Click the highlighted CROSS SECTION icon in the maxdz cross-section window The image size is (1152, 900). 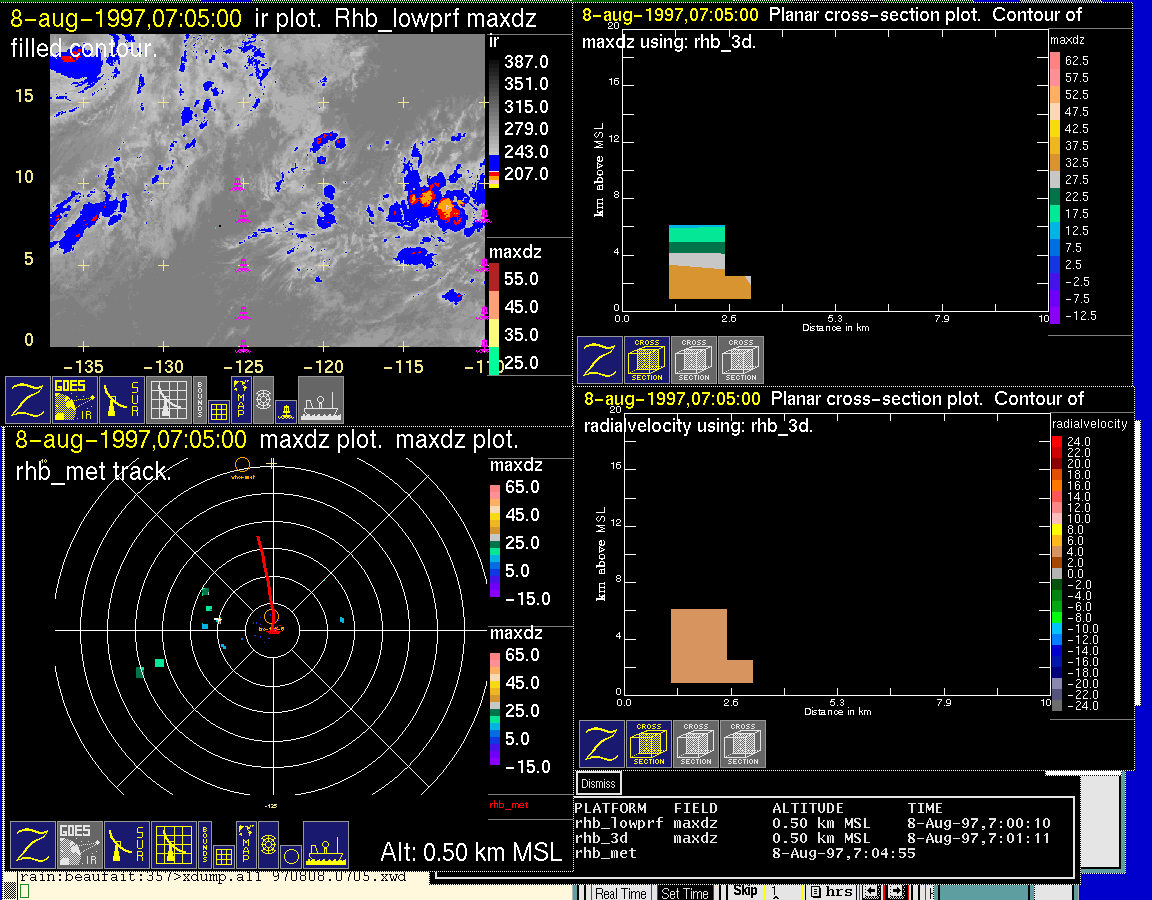pos(647,360)
